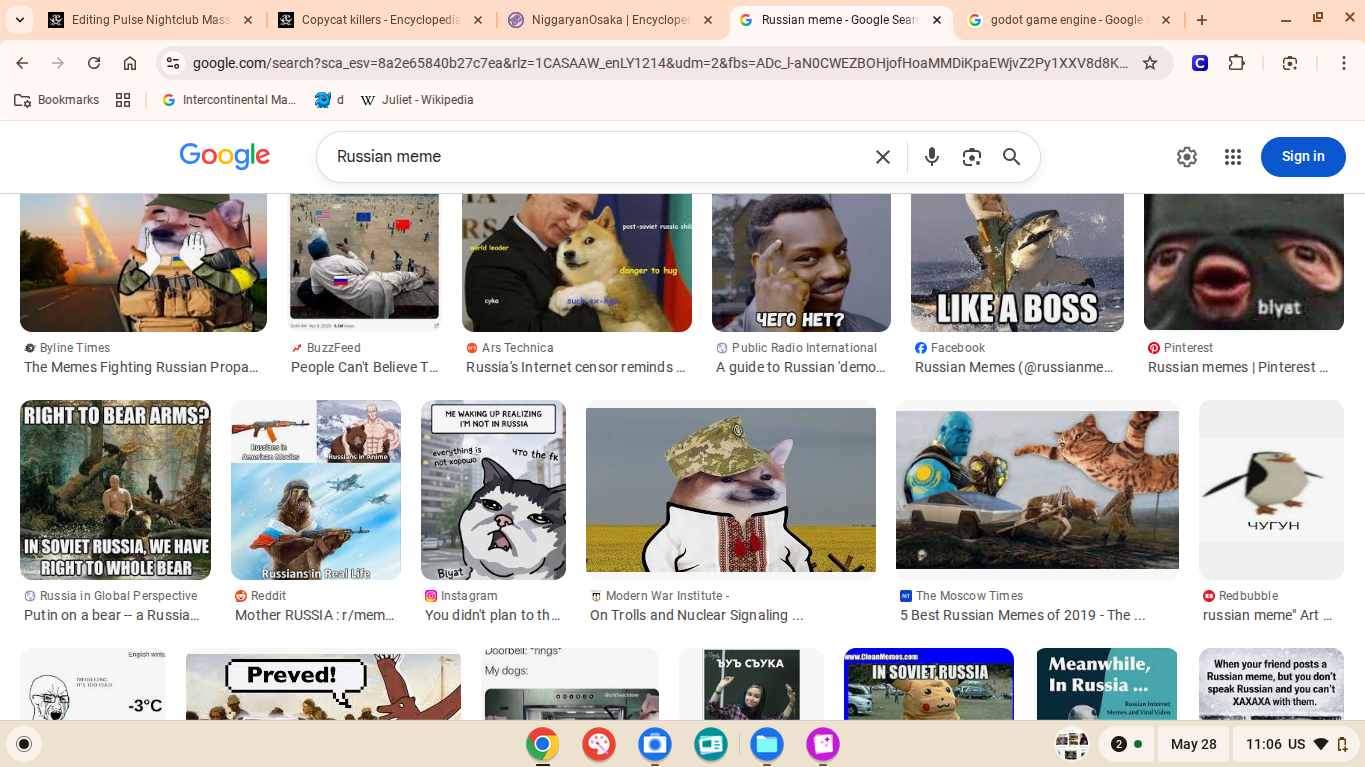This screenshot has height=767, width=1365.
Task: Focus the Russian meme search field
Action: point(597,157)
